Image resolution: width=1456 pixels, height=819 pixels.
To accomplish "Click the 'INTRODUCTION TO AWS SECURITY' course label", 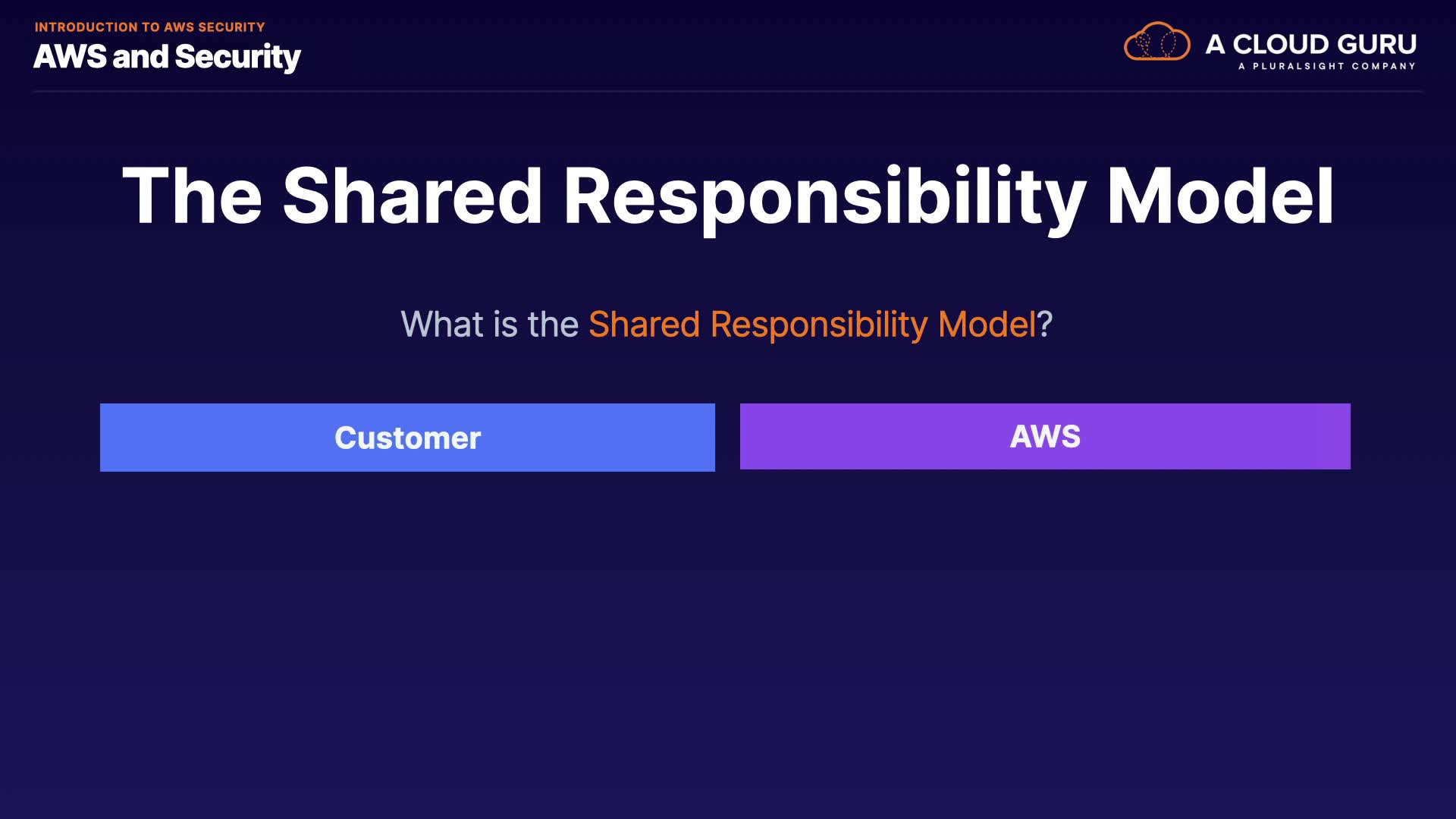I will coord(149,27).
